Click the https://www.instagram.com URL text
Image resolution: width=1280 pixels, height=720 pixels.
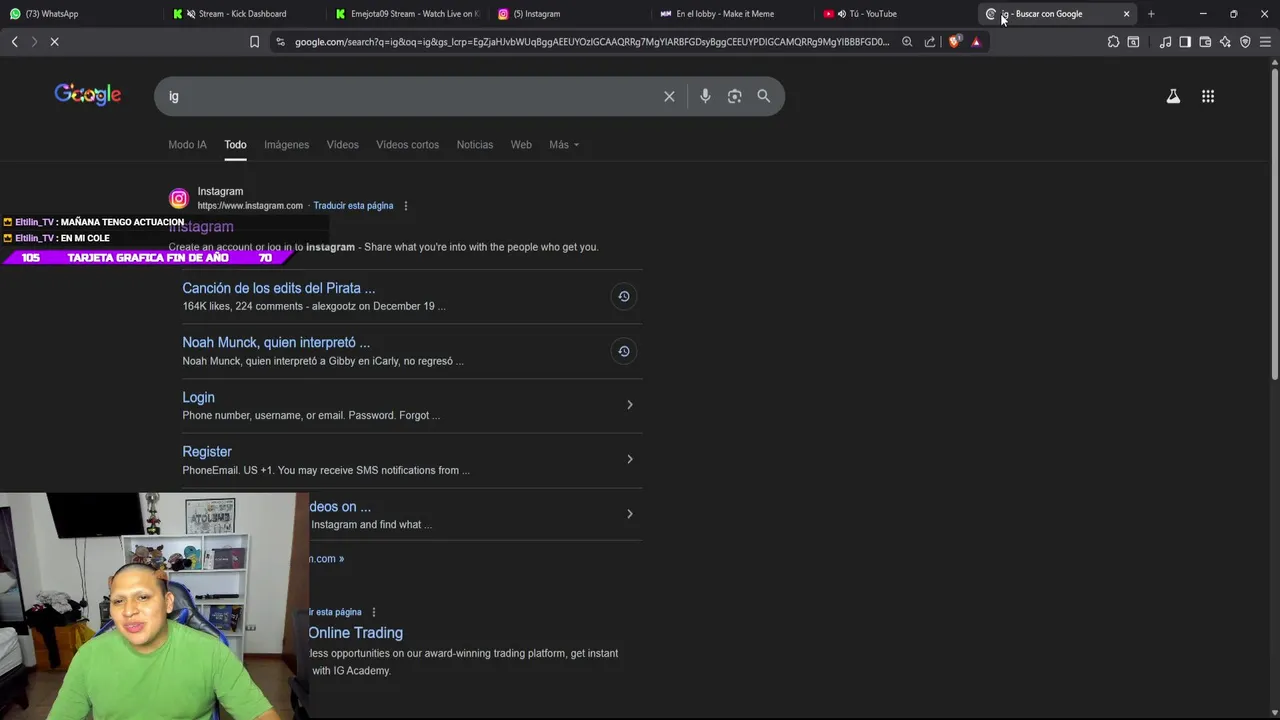250,206
